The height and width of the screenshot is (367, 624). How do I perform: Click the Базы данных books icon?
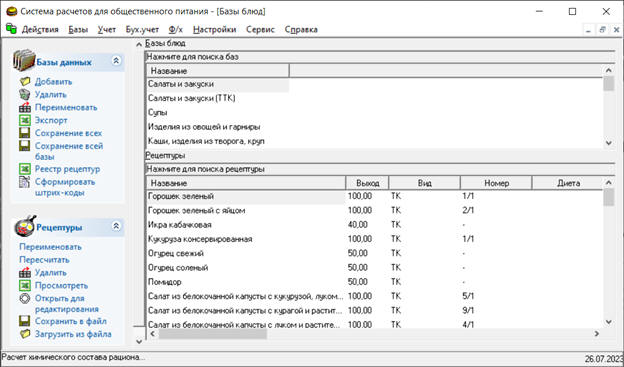(23, 60)
